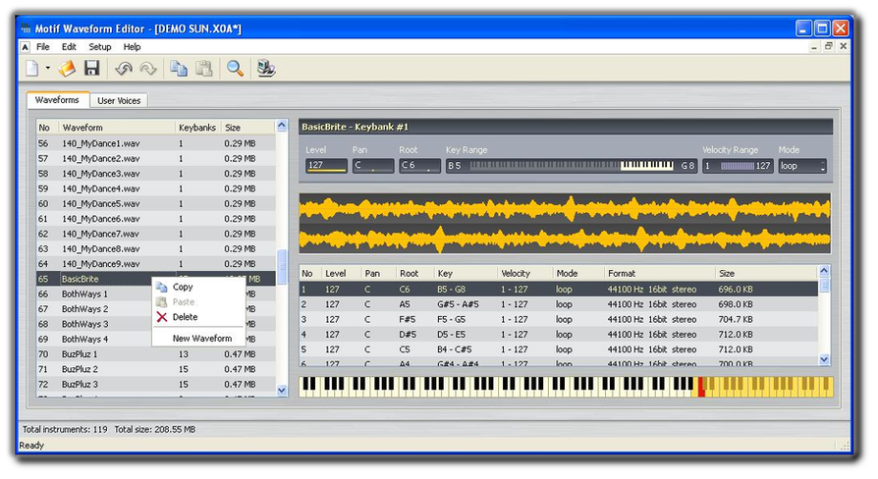Switch to the User Voices tab
The width and height of the screenshot is (878, 479).
pyautogui.click(x=119, y=101)
